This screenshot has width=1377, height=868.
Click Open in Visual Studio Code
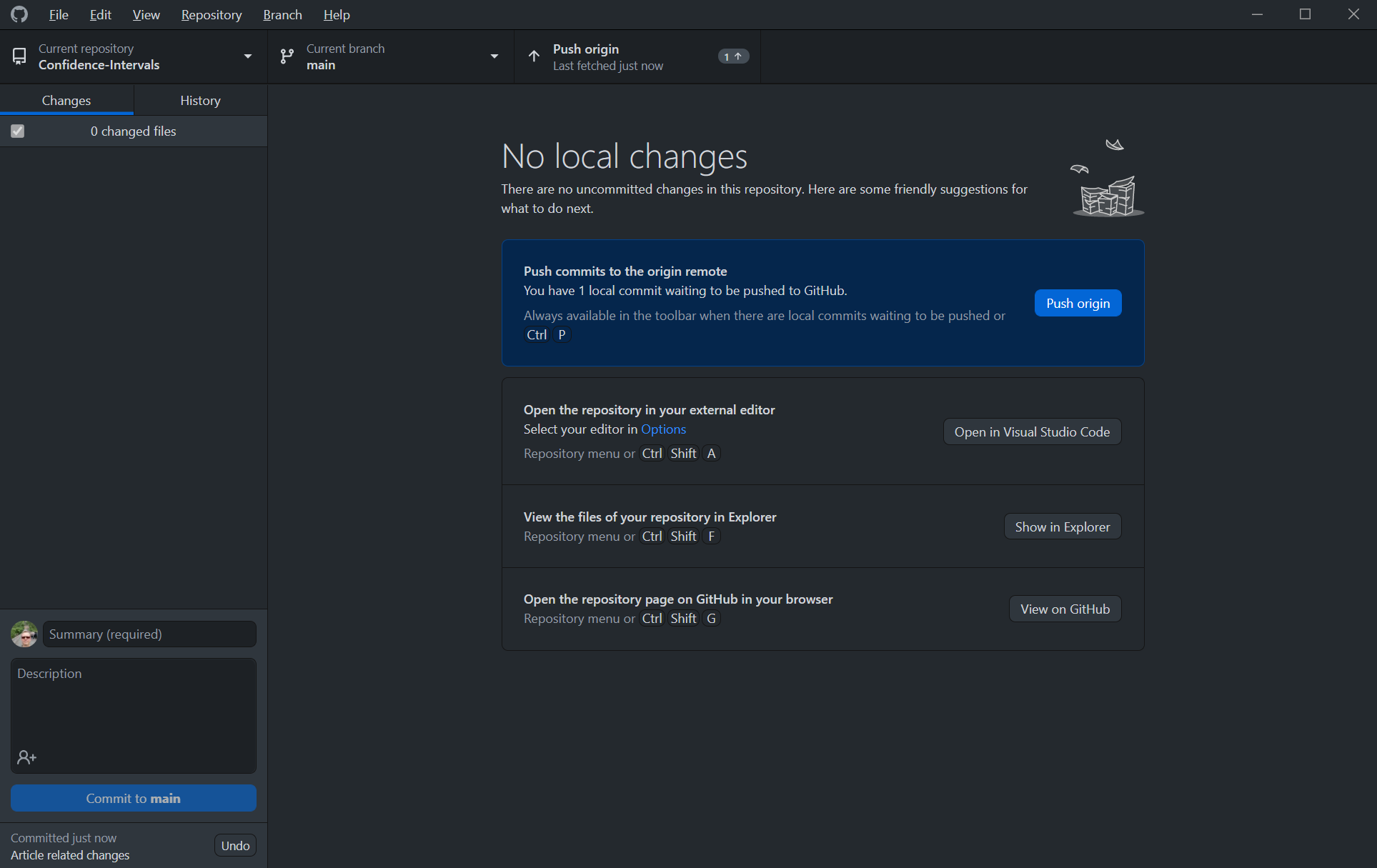point(1031,432)
